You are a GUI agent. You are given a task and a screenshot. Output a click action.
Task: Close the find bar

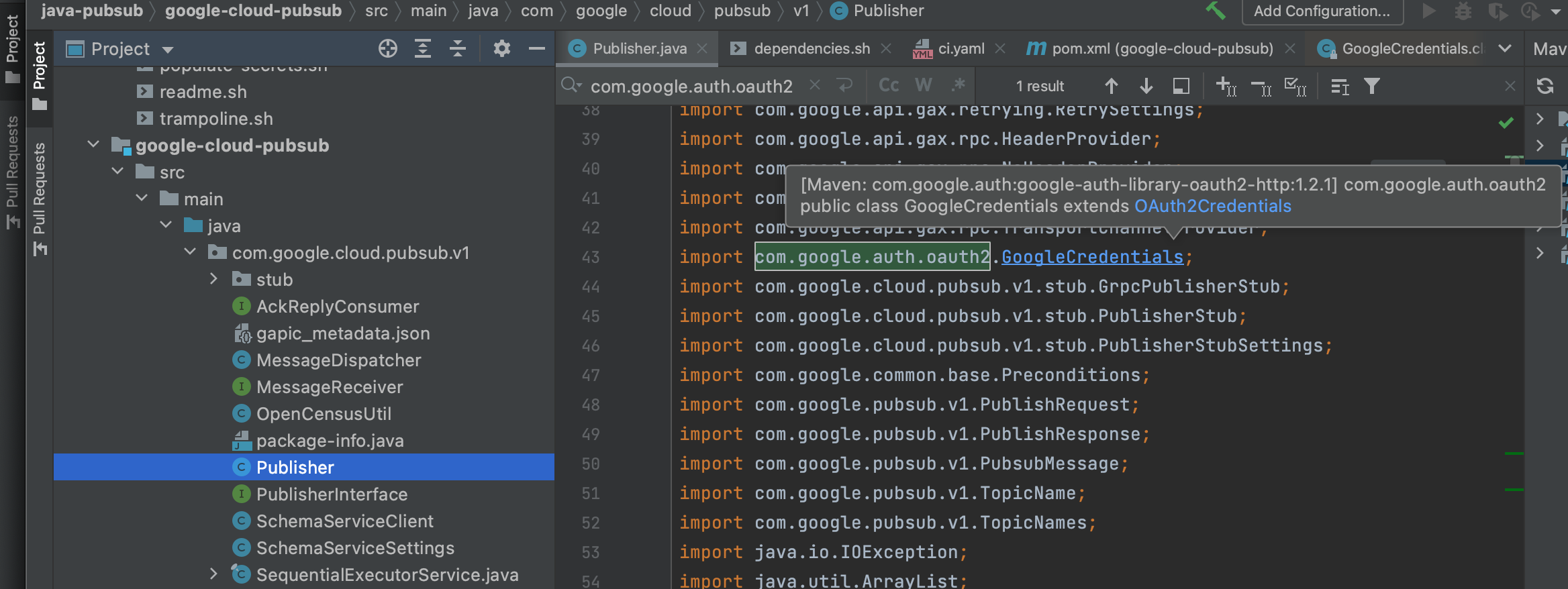coord(1510,86)
